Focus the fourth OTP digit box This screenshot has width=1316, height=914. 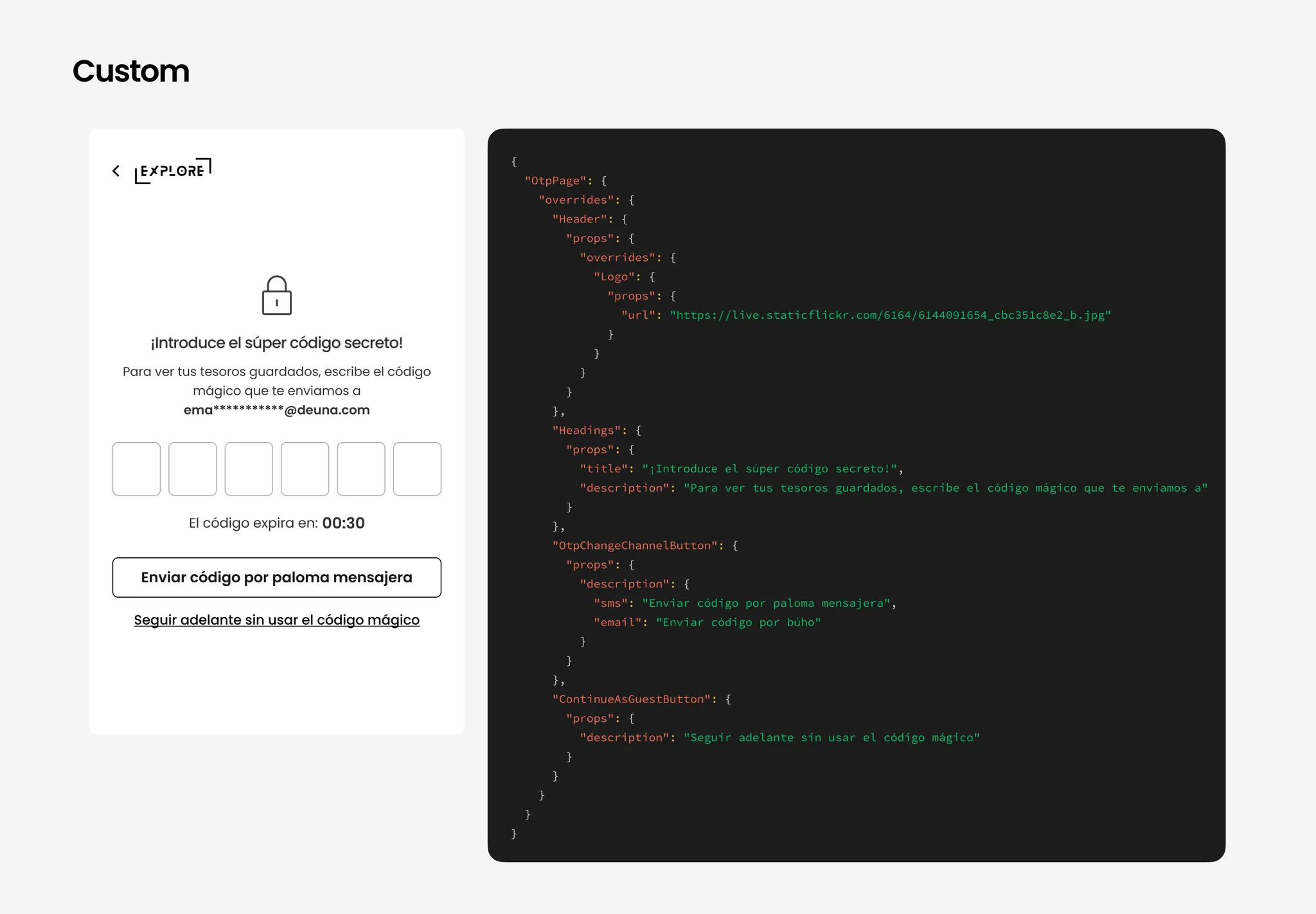pos(305,469)
